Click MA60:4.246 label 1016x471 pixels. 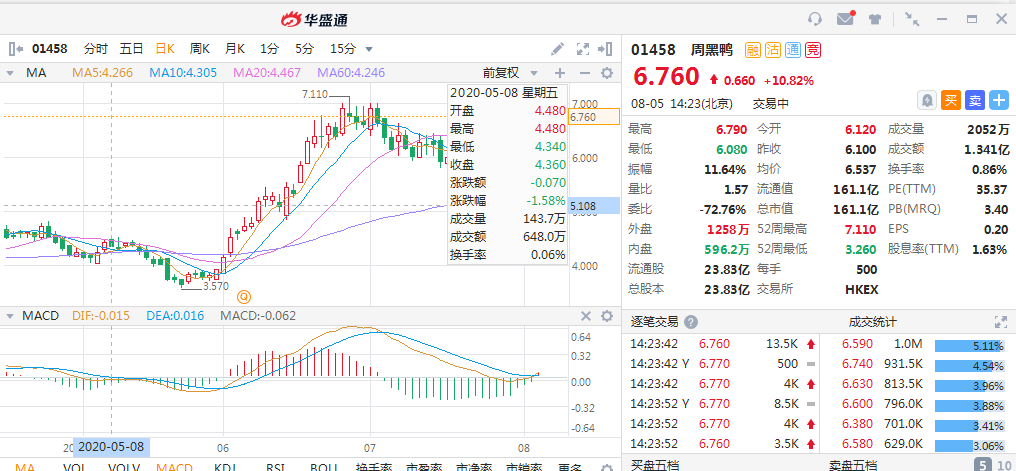351,73
